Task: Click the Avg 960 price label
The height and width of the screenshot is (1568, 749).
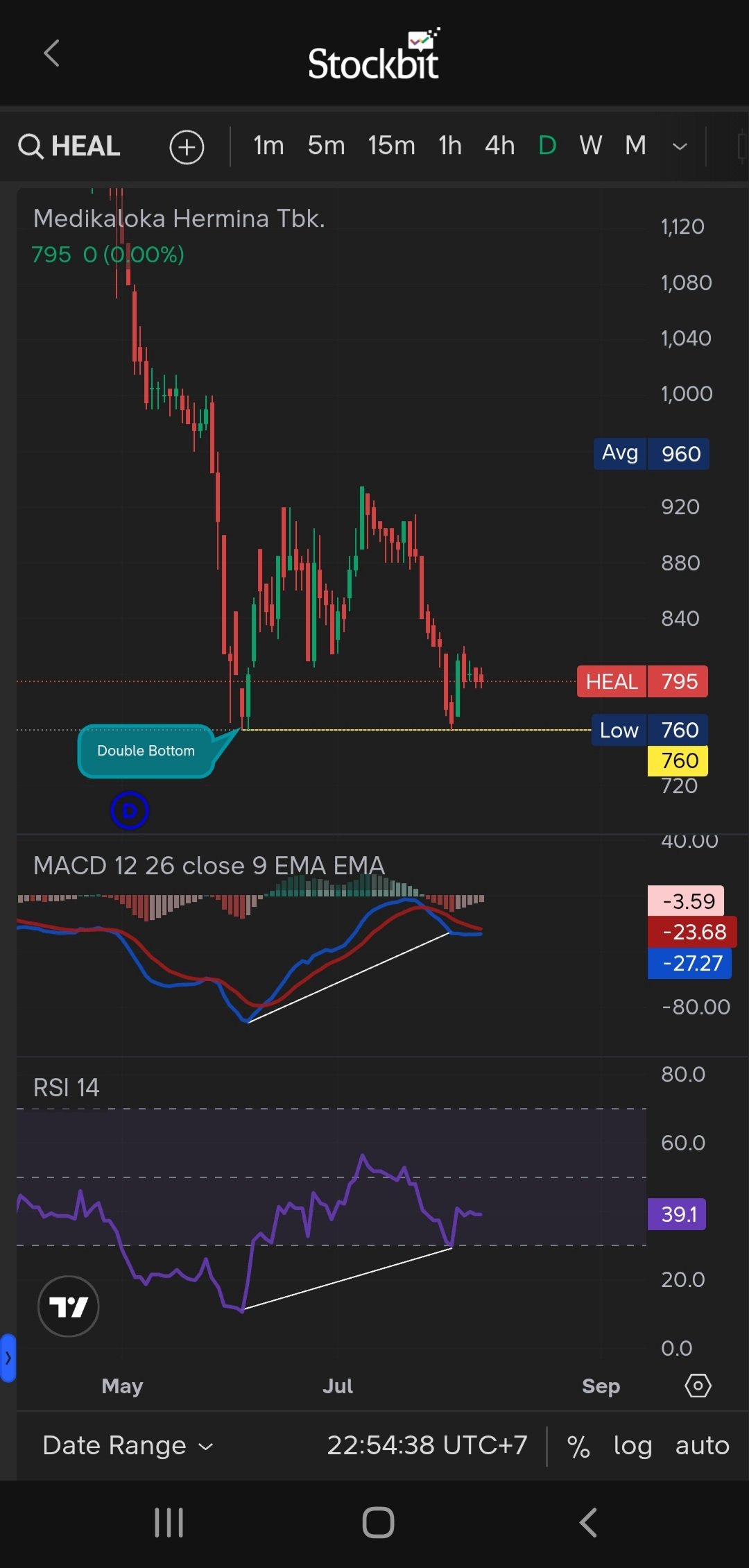Action: 651,454
